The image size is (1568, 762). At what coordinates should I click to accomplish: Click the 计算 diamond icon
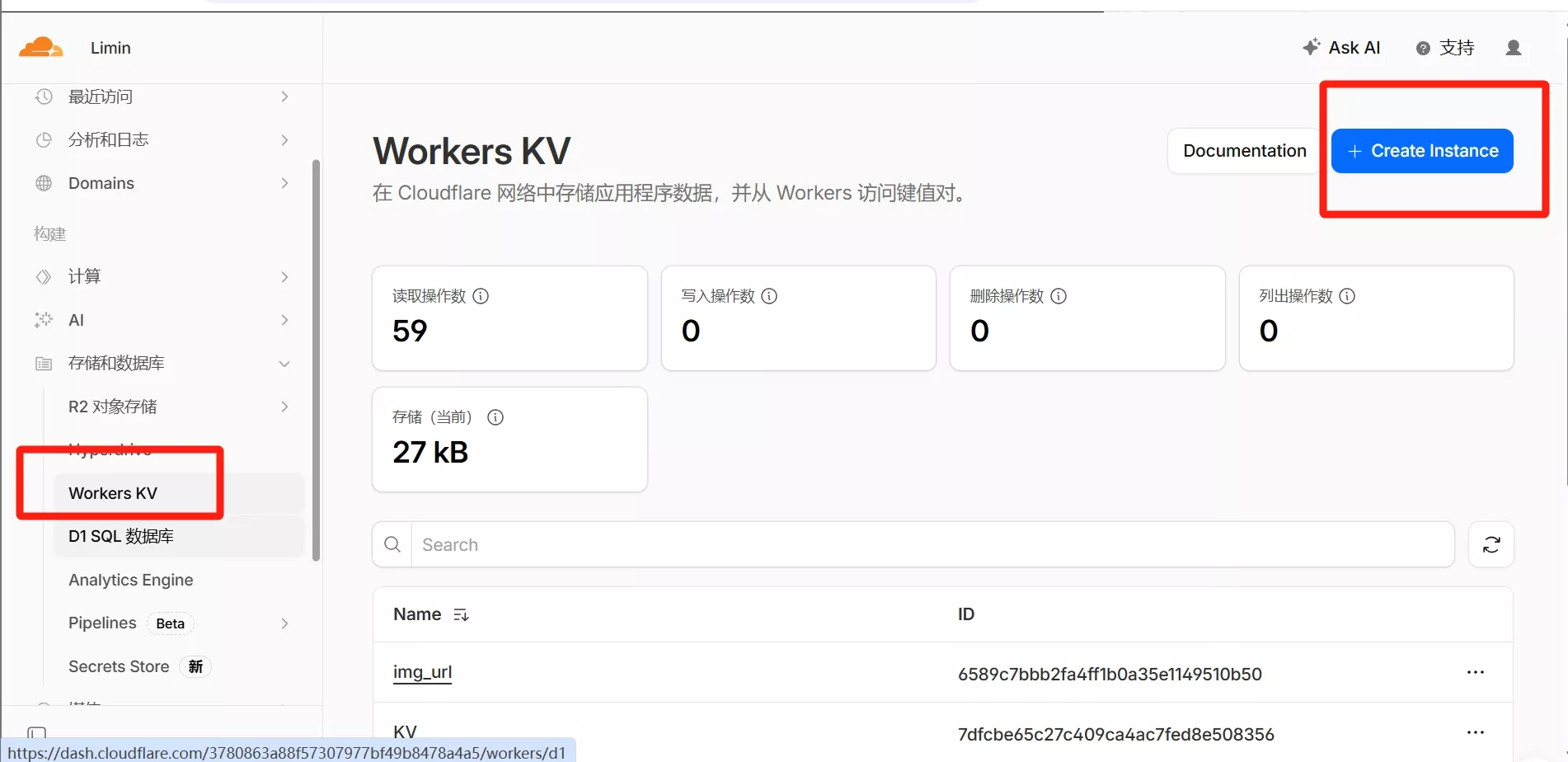coord(44,276)
